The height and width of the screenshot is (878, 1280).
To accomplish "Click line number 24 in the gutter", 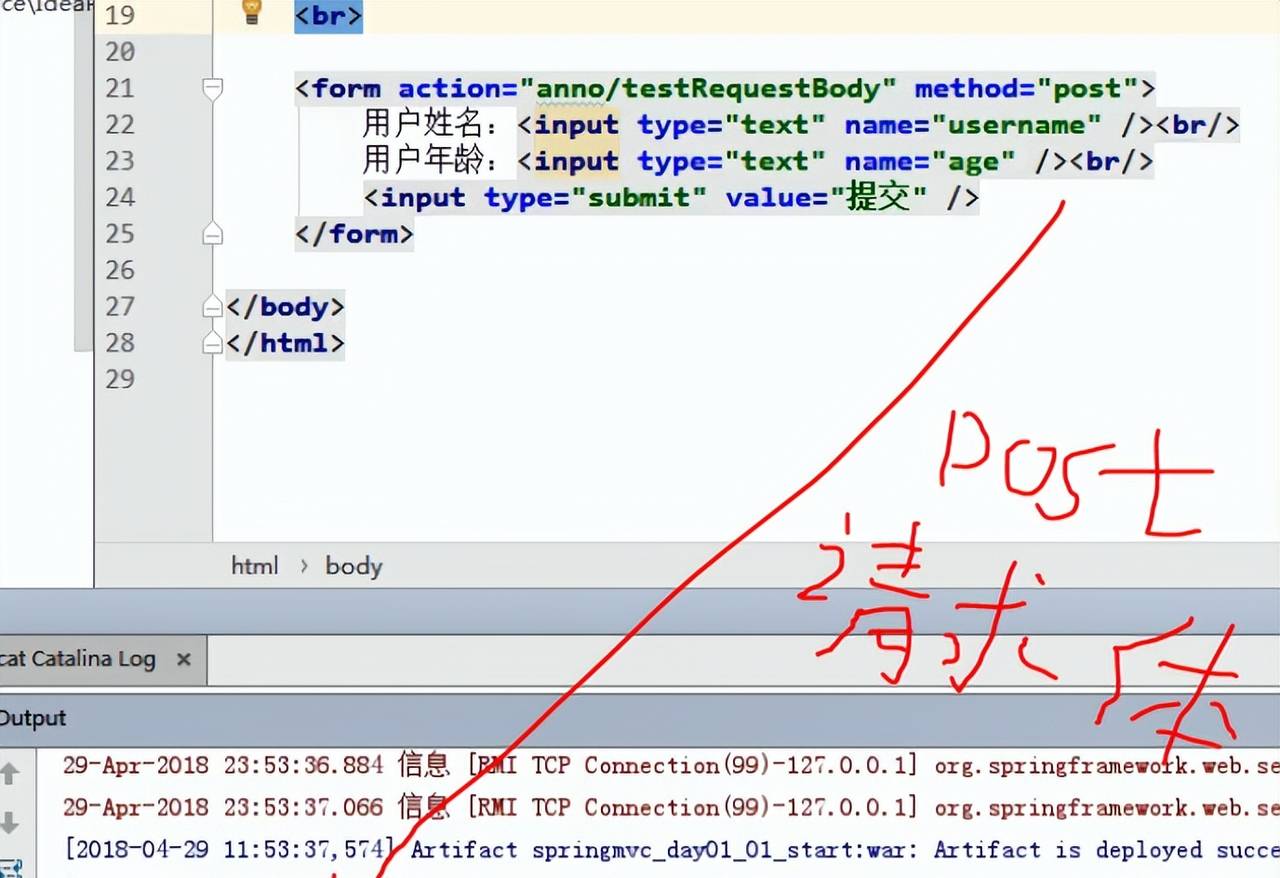I will pos(119,198).
